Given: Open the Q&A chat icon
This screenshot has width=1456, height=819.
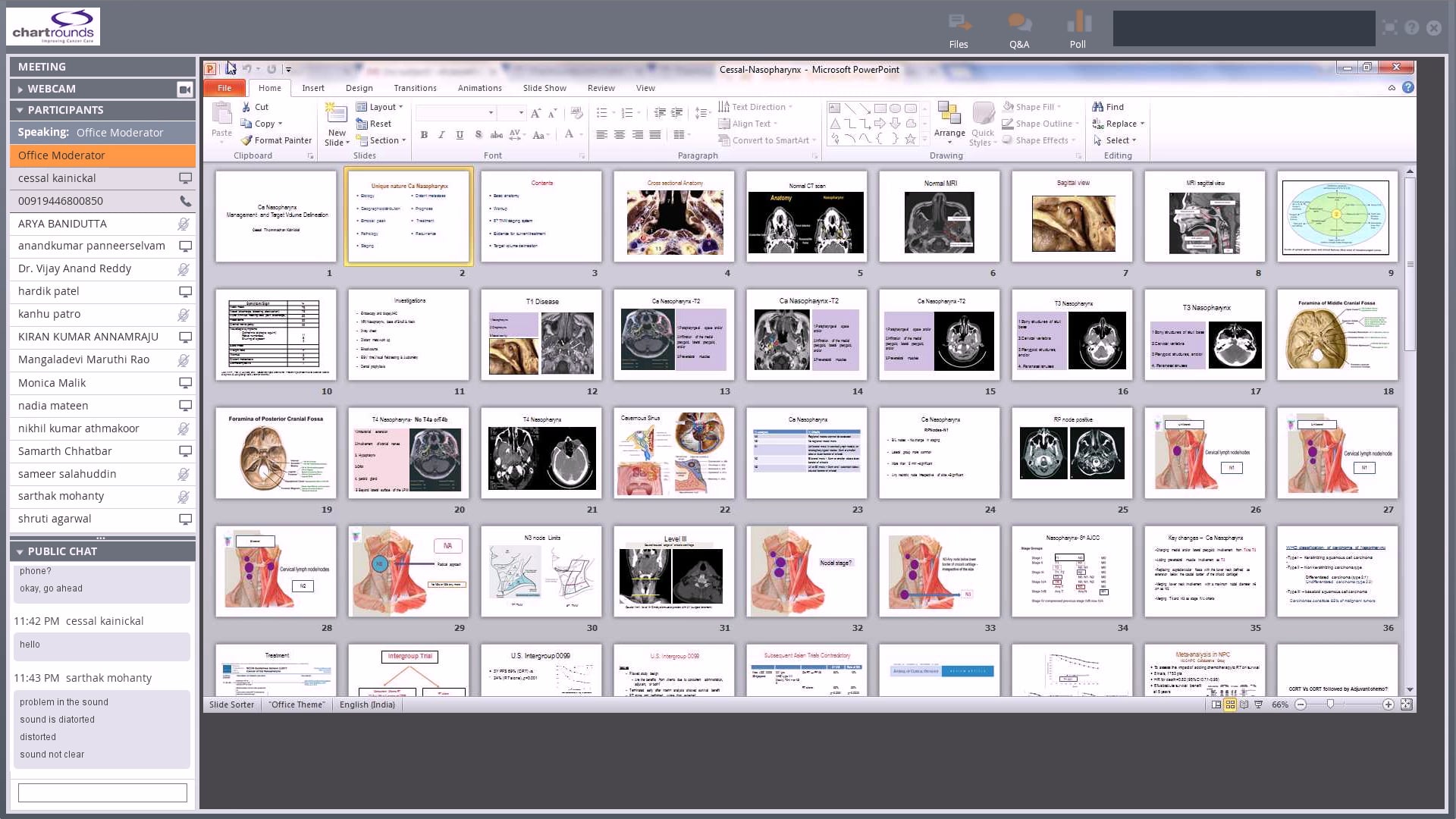Looking at the screenshot, I should [x=1019, y=23].
